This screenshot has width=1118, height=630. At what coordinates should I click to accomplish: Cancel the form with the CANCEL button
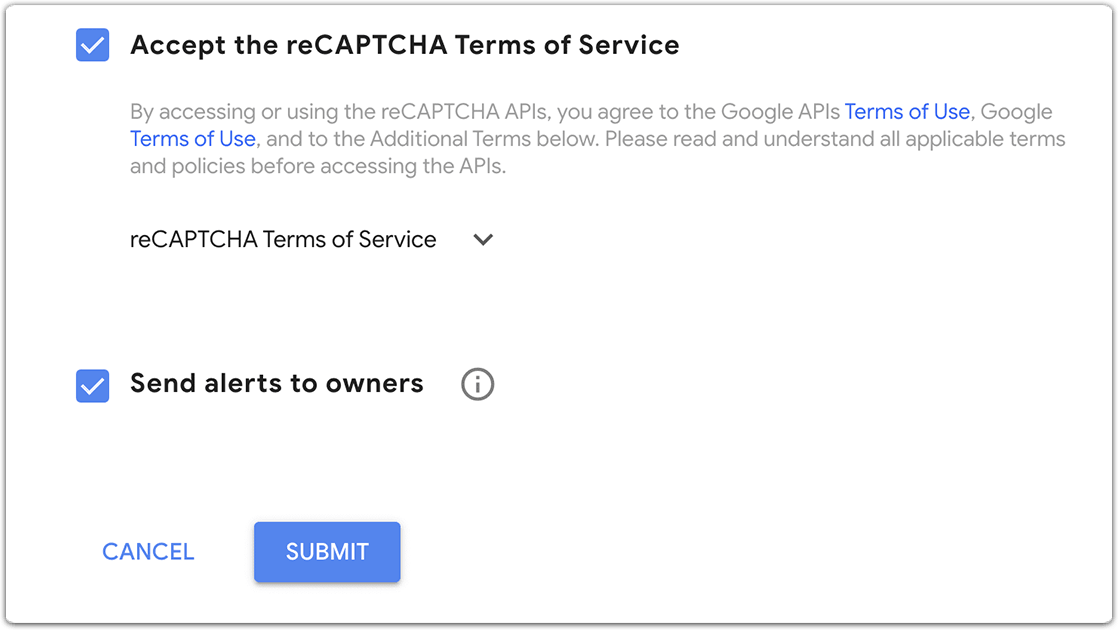pos(148,552)
